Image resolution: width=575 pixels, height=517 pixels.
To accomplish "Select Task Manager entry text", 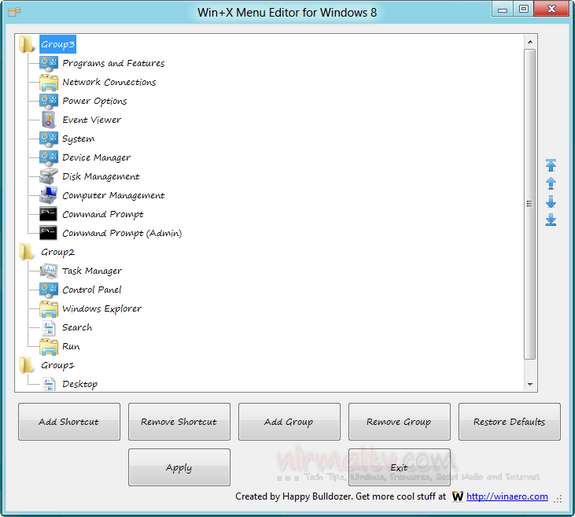I will [92, 271].
